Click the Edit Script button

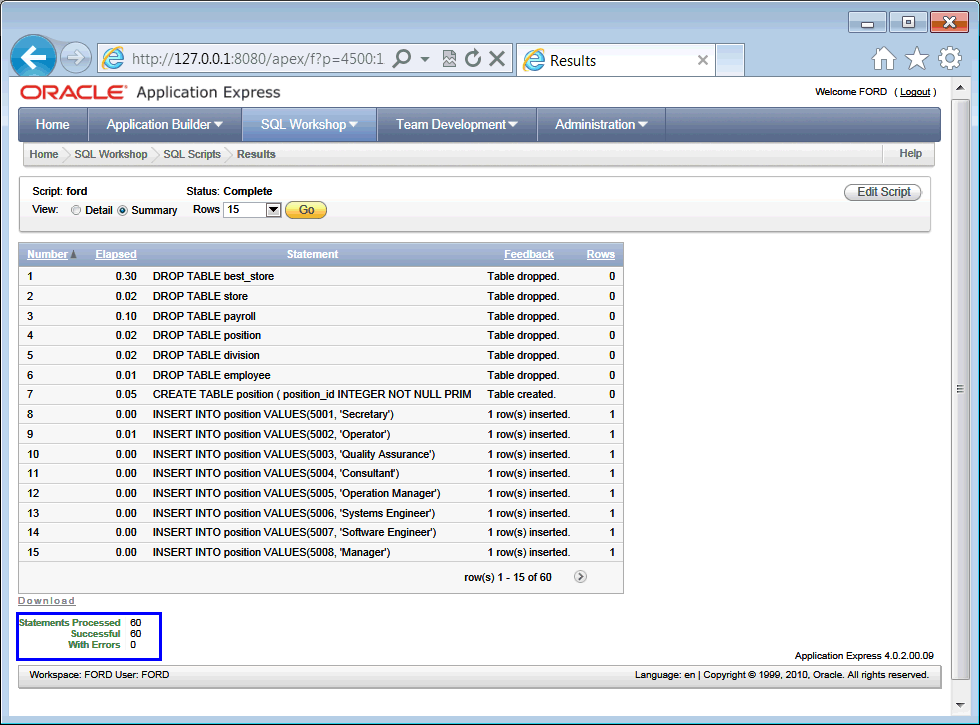click(x=883, y=192)
